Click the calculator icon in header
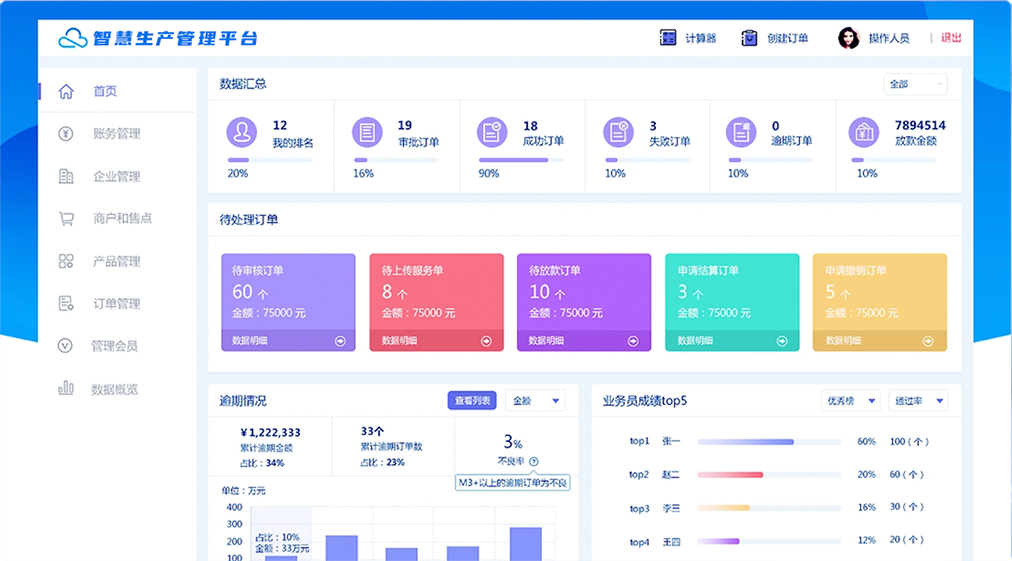This screenshot has height=561, width=1012. [x=668, y=38]
